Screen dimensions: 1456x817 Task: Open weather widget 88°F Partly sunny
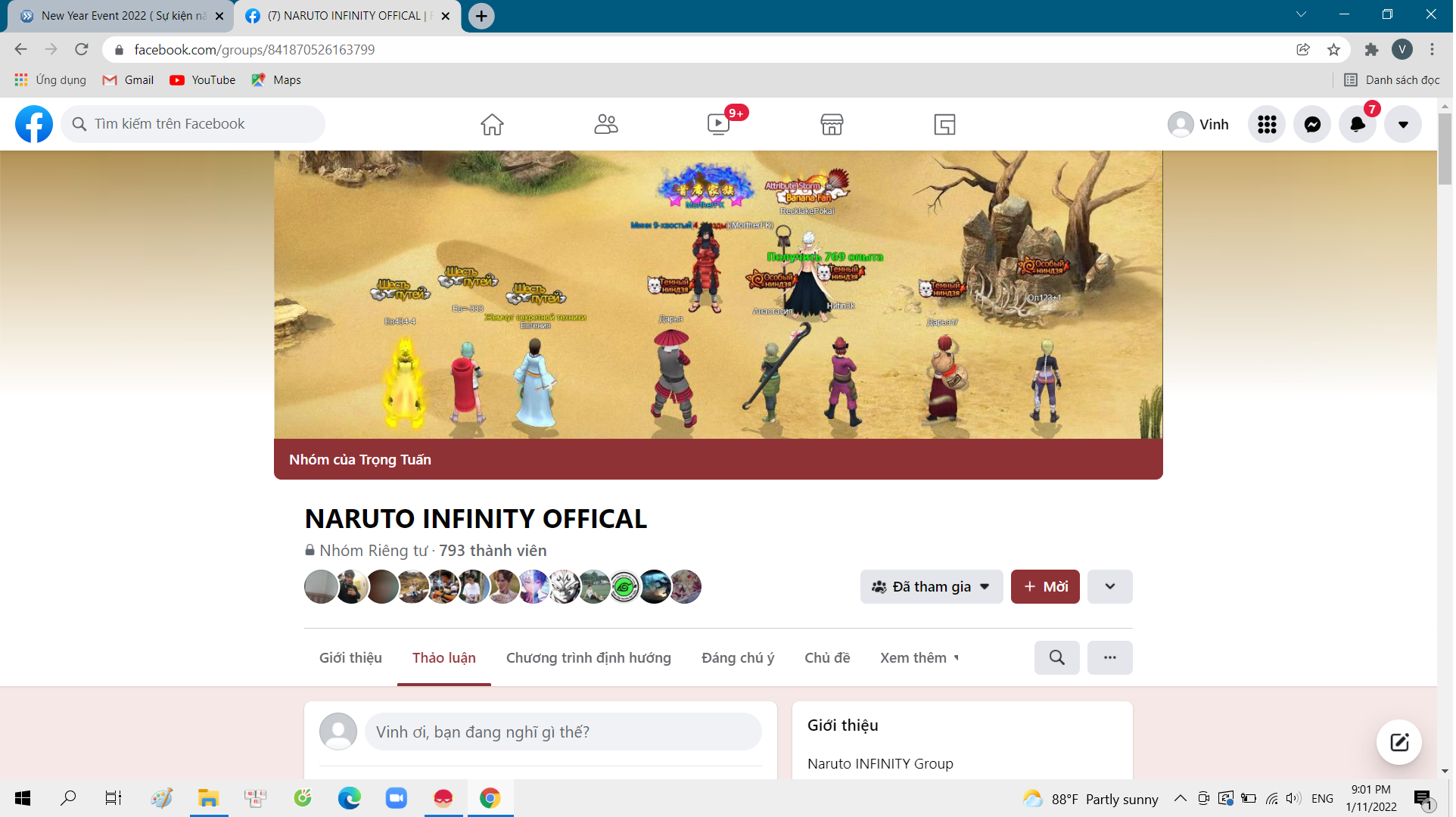point(1090,799)
